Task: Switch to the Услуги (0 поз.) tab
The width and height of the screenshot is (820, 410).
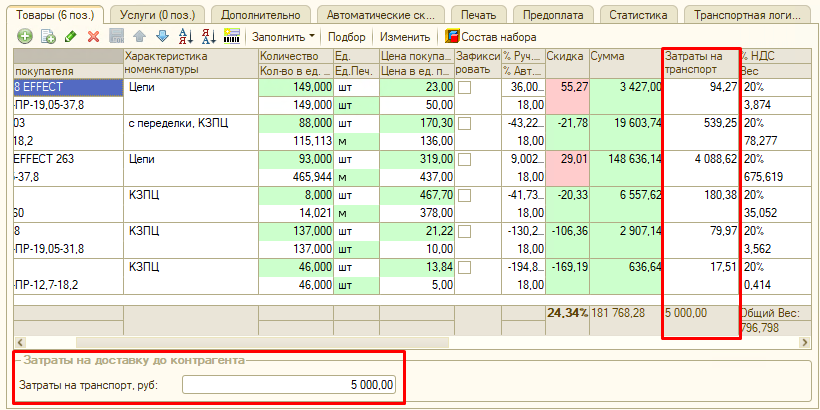Action: point(157,15)
